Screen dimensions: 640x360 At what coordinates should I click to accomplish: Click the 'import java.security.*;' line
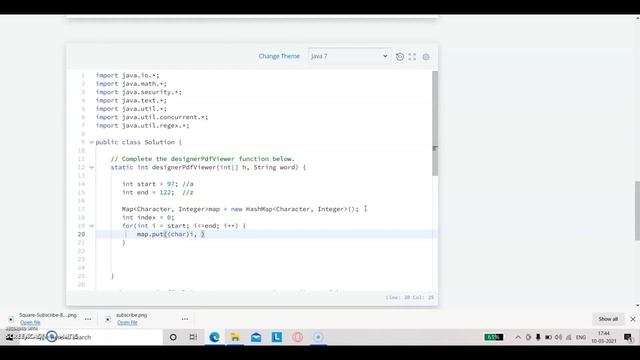point(139,92)
